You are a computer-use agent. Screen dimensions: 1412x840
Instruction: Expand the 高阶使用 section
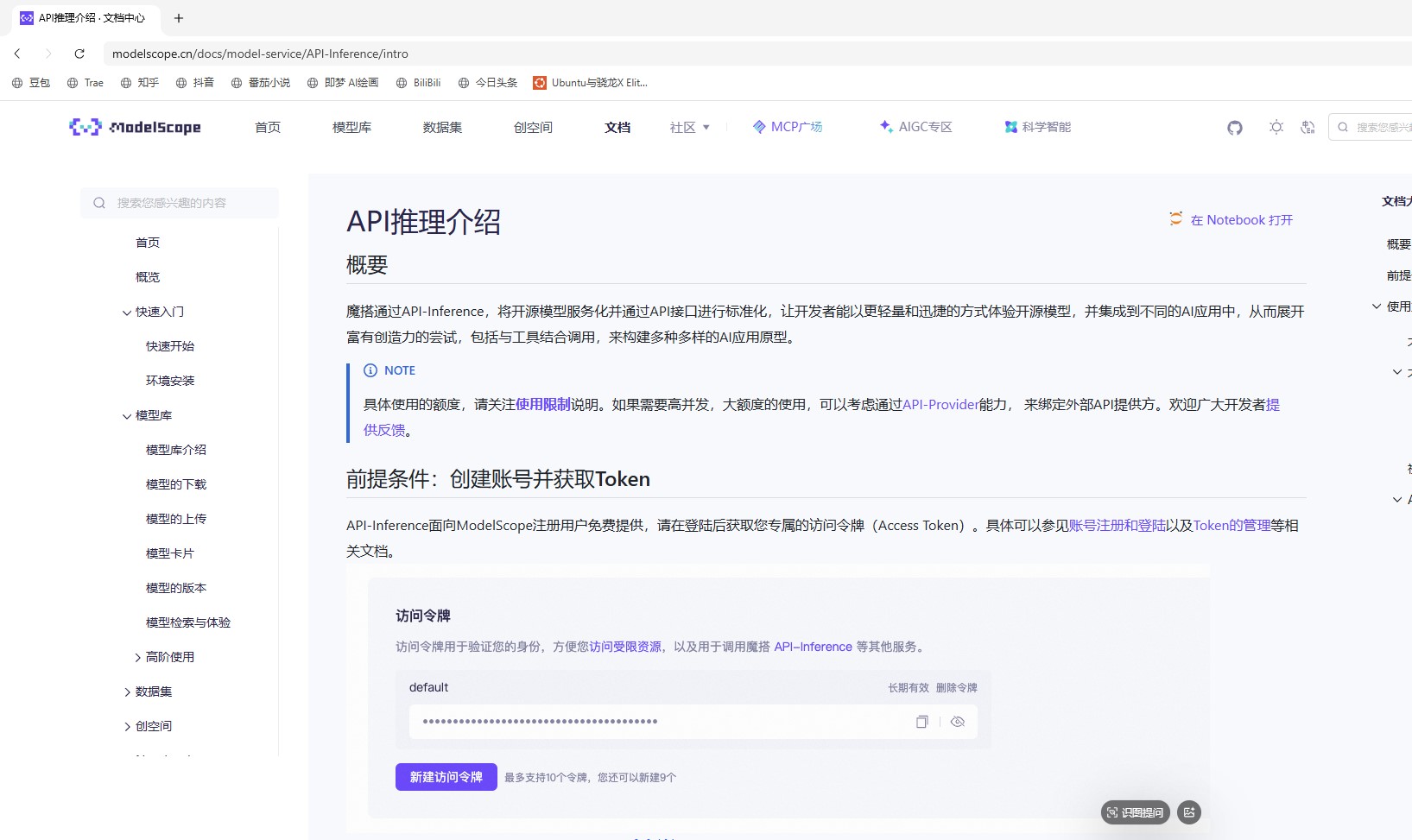coord(137,658)
